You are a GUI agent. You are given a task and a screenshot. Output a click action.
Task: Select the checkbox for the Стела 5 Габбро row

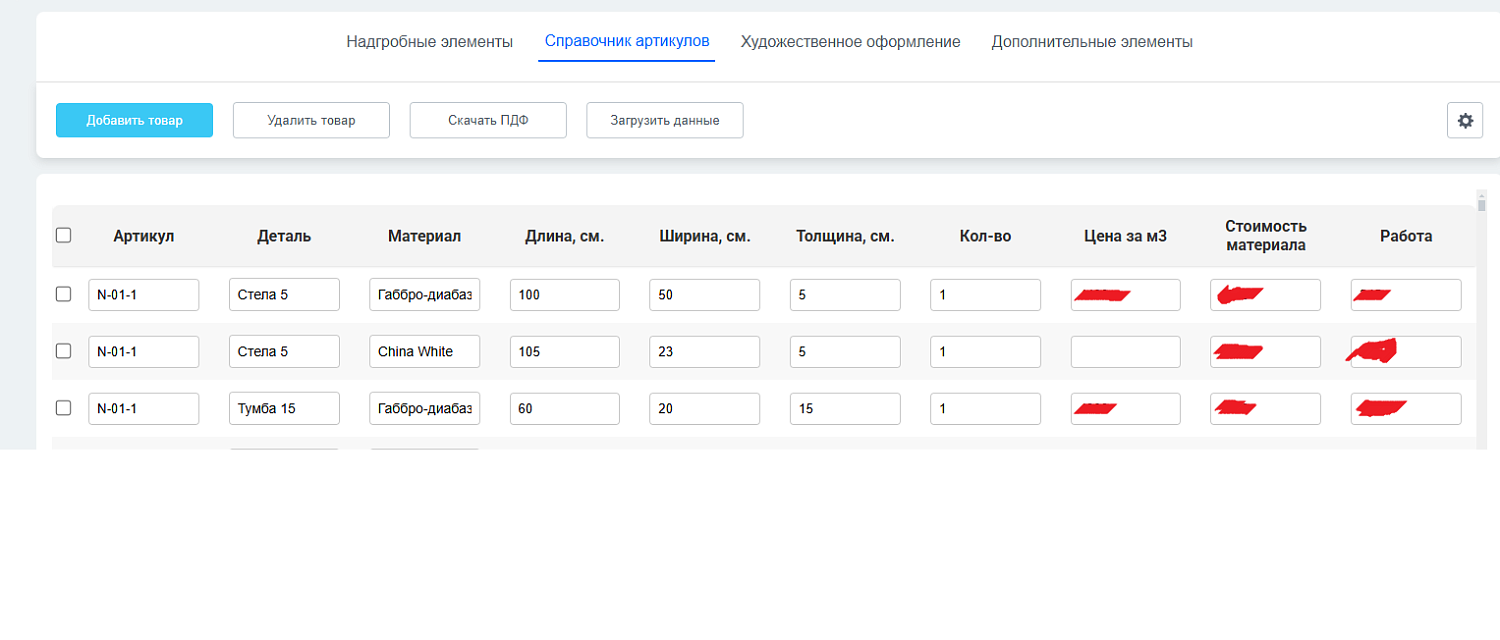(x=63, y=294)
